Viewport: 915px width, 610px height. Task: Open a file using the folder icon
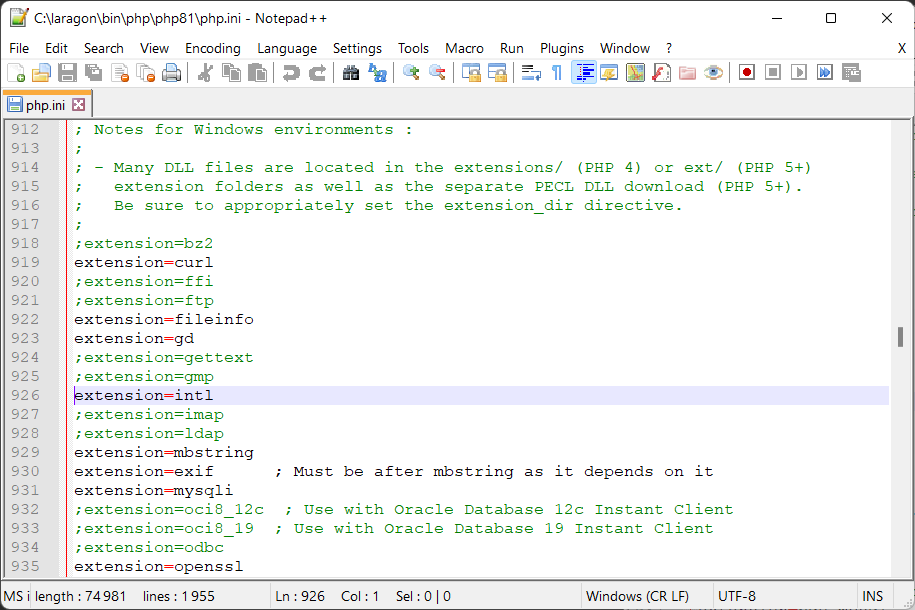click(41, 73)
